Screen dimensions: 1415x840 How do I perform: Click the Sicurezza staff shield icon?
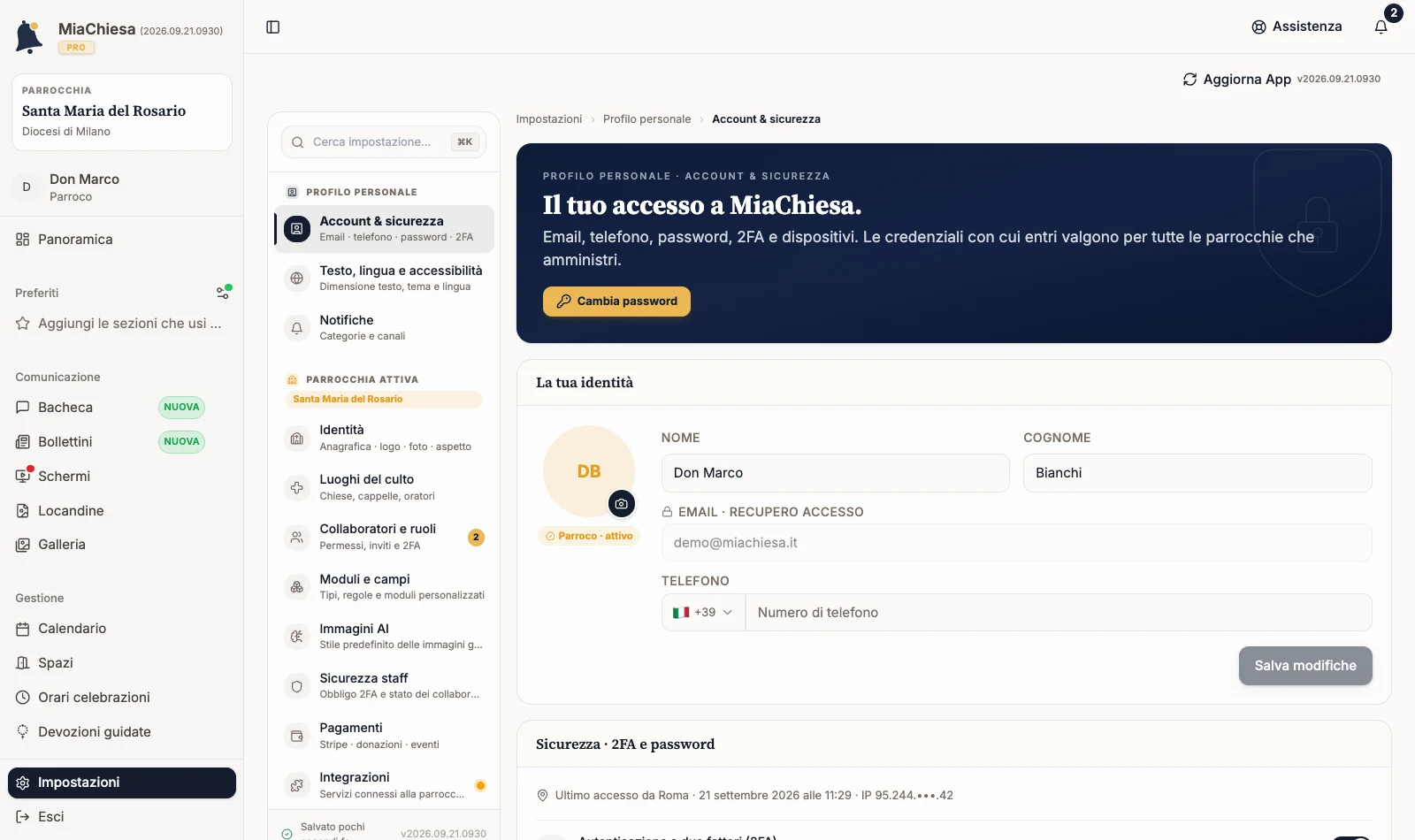pyautogui.click(x=297, y=686)
